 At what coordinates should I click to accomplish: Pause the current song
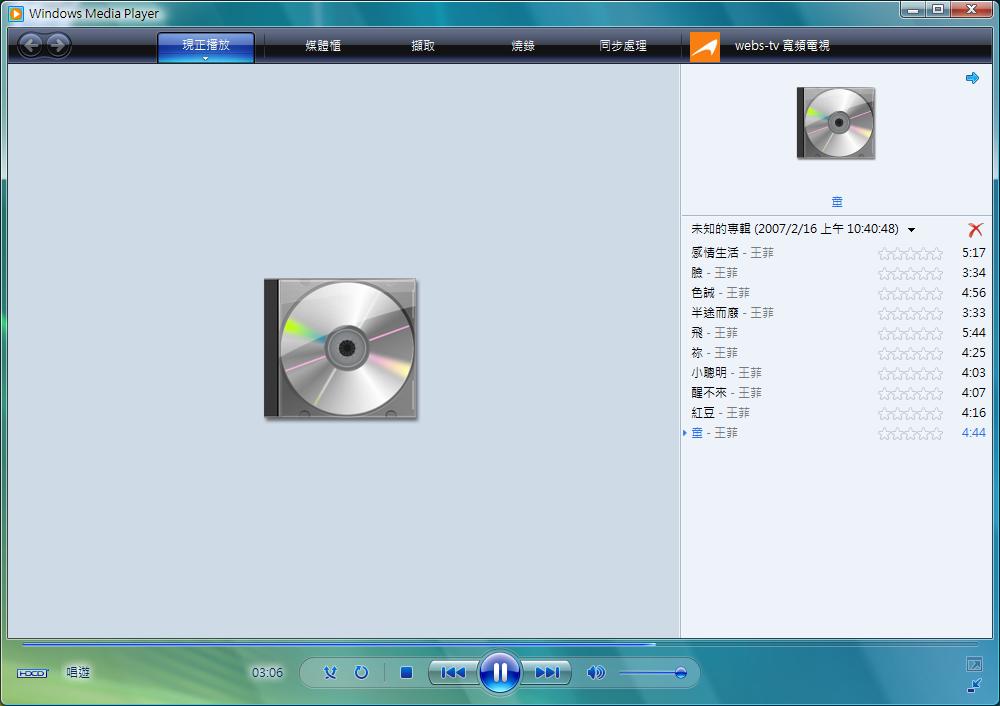[500, 672]
